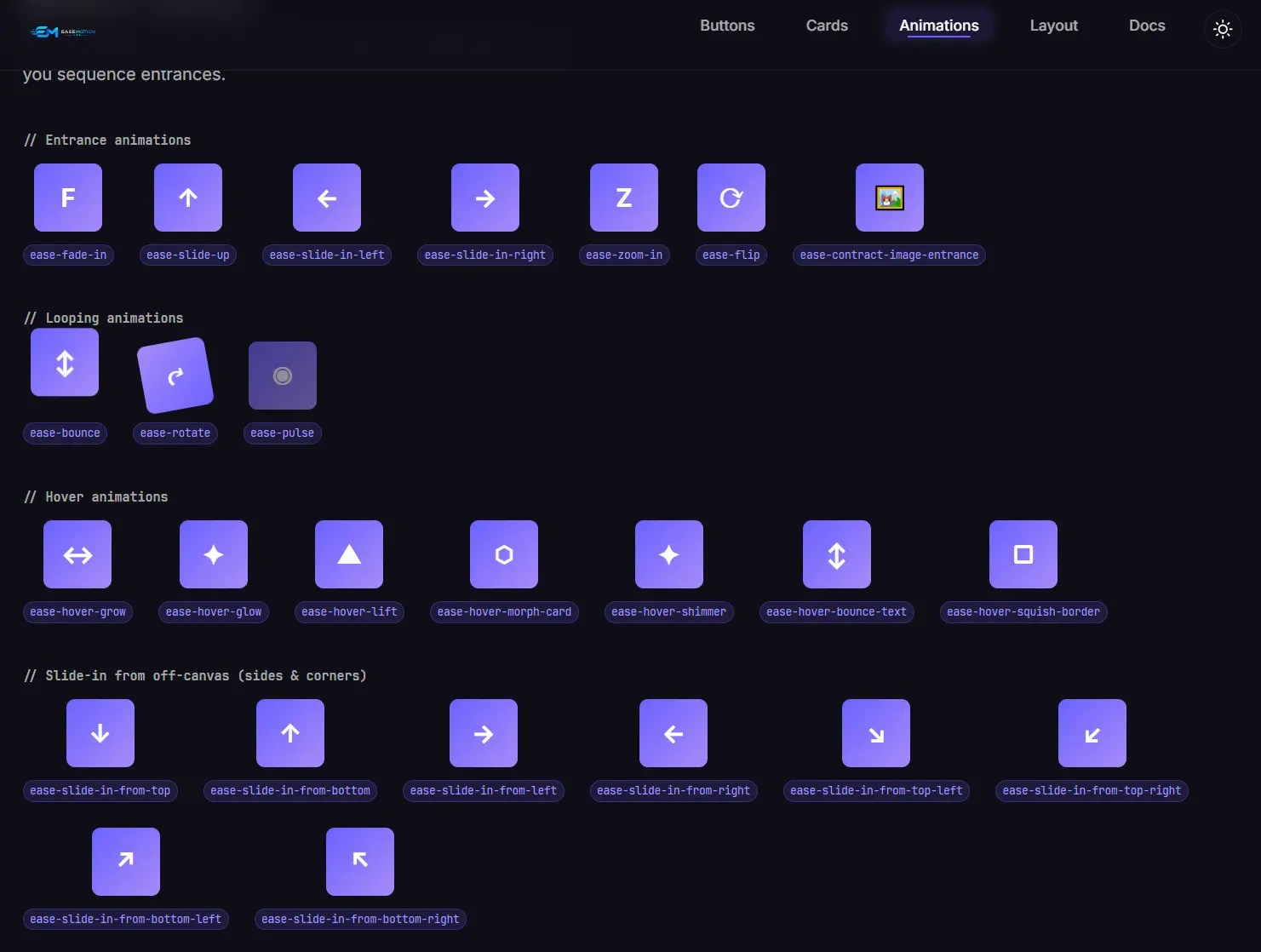
Task: Click the ease-hover-lift label
Action: coord(349,611)
